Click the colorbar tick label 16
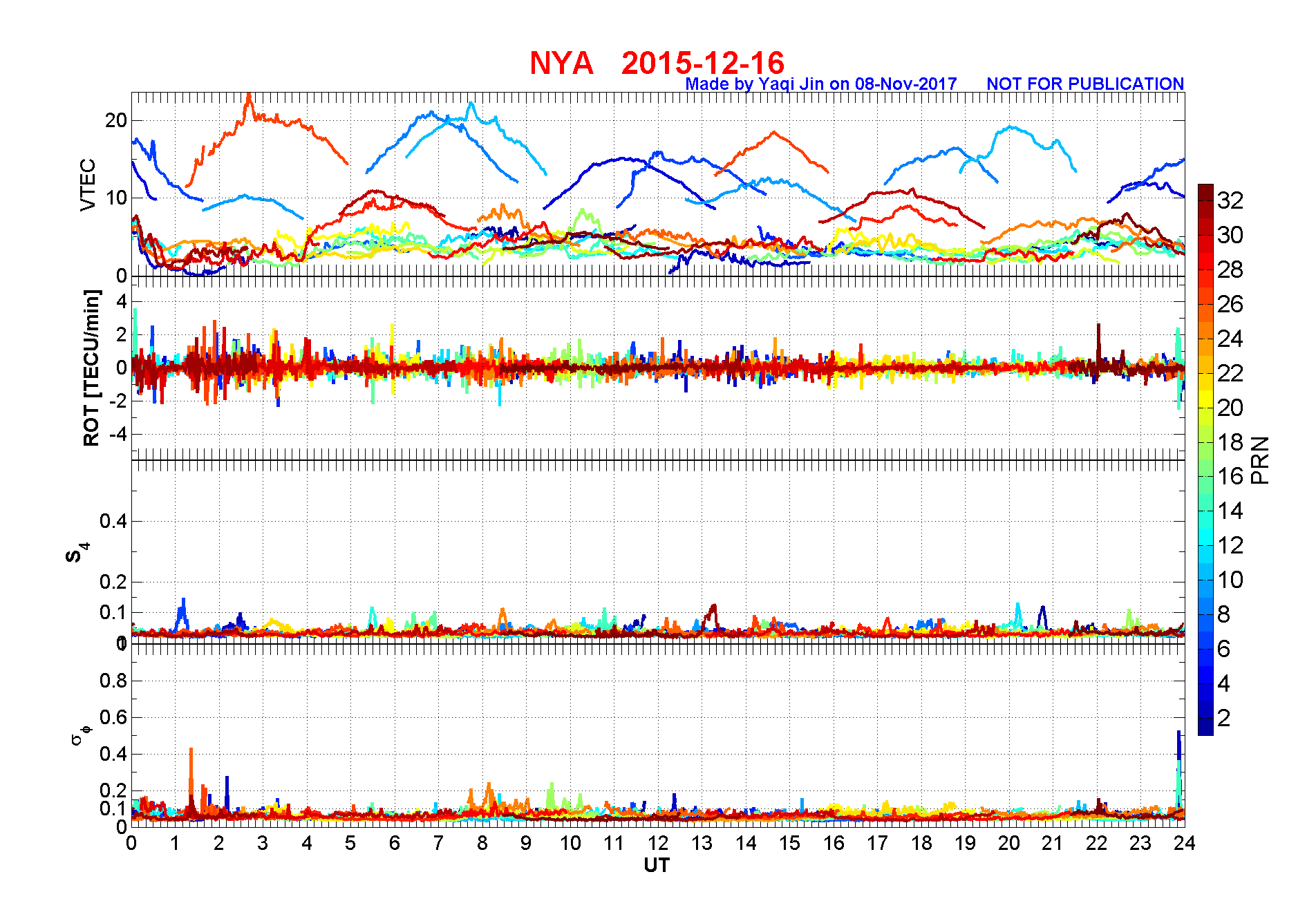The image size is (1316, 919). 1230,476
